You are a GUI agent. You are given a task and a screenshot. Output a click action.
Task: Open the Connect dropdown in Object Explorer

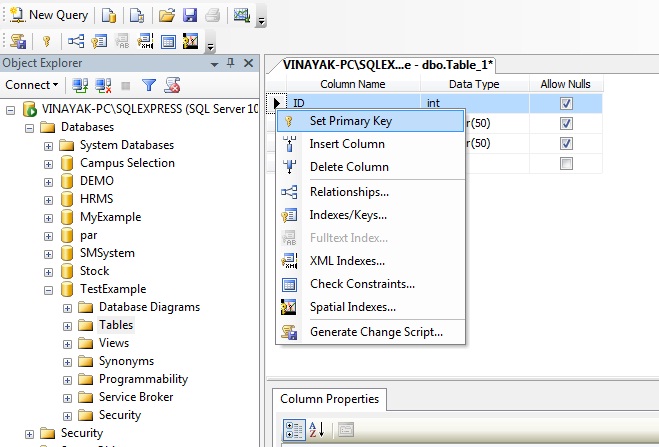pyautogui.click(x=29, y=86)
